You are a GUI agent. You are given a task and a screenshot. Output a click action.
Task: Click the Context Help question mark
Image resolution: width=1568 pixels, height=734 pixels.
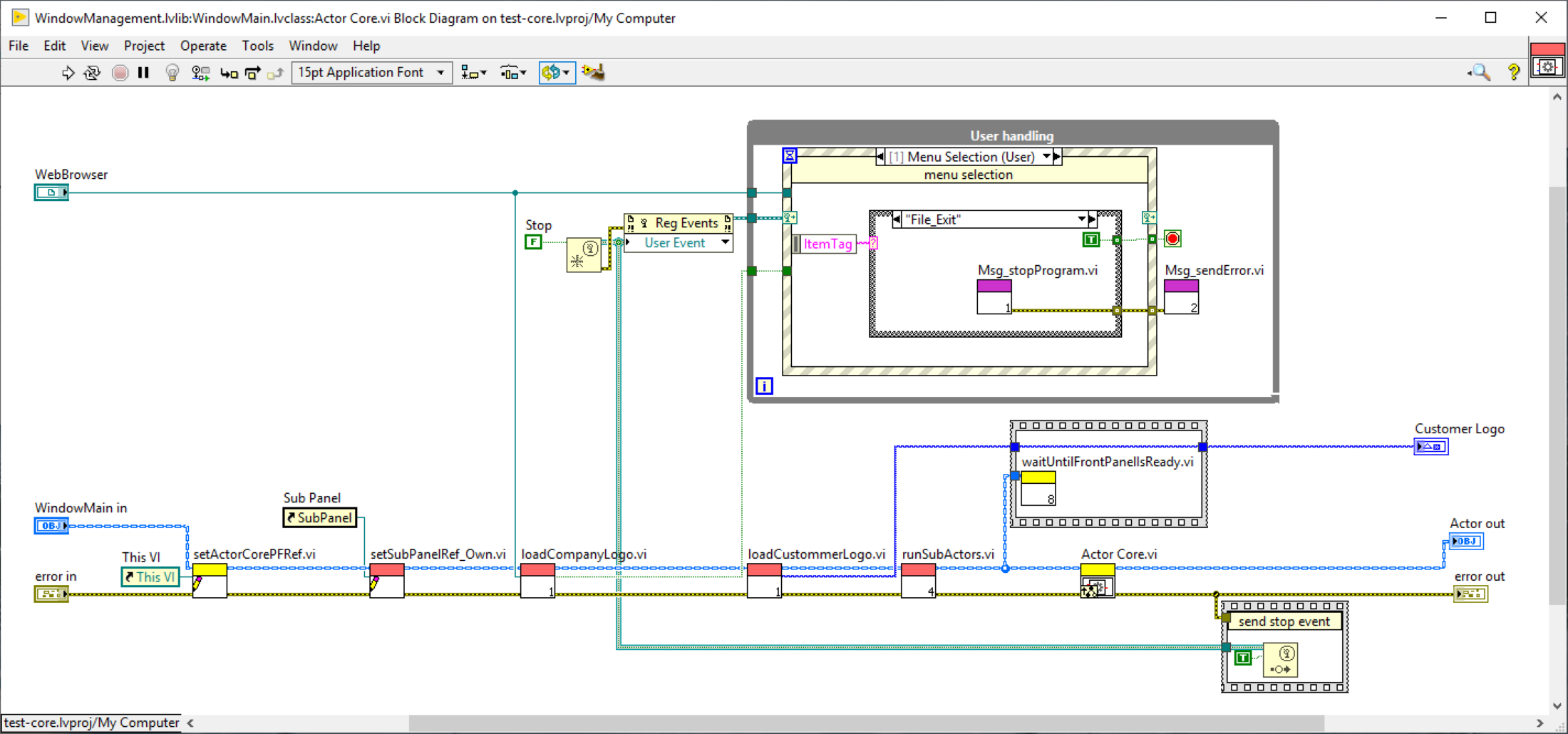tap(1513, 72)
